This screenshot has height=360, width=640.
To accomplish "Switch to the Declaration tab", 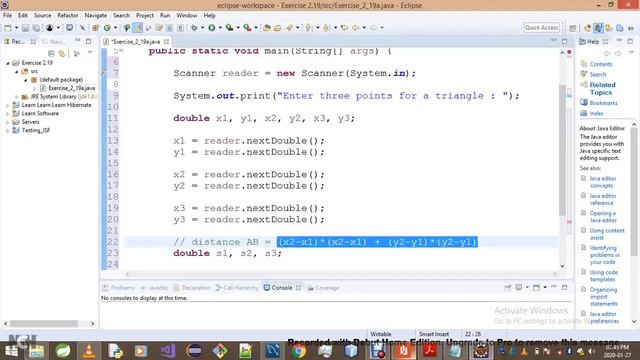I will pos(192,288).
